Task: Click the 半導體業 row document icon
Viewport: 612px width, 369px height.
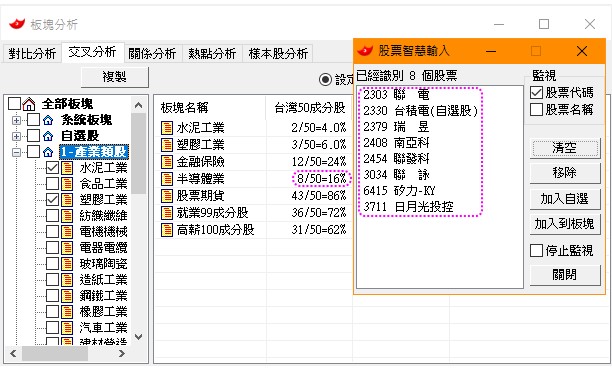Action: click(x=167, y=179)
